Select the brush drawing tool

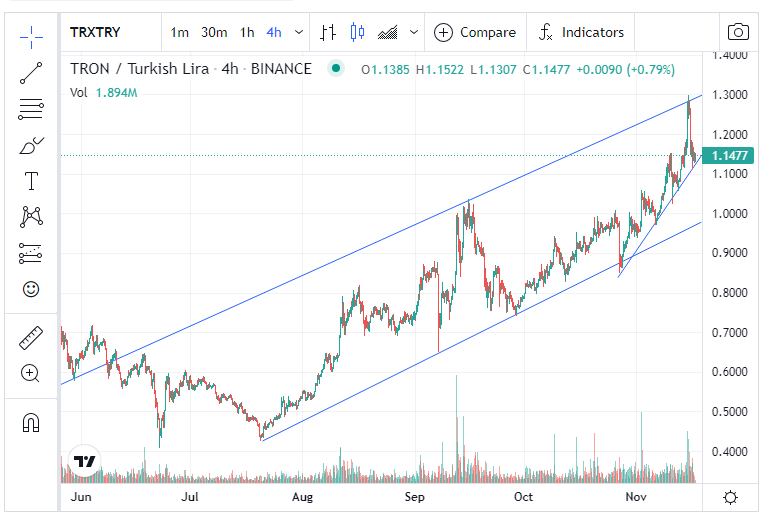tap(31, 145)
